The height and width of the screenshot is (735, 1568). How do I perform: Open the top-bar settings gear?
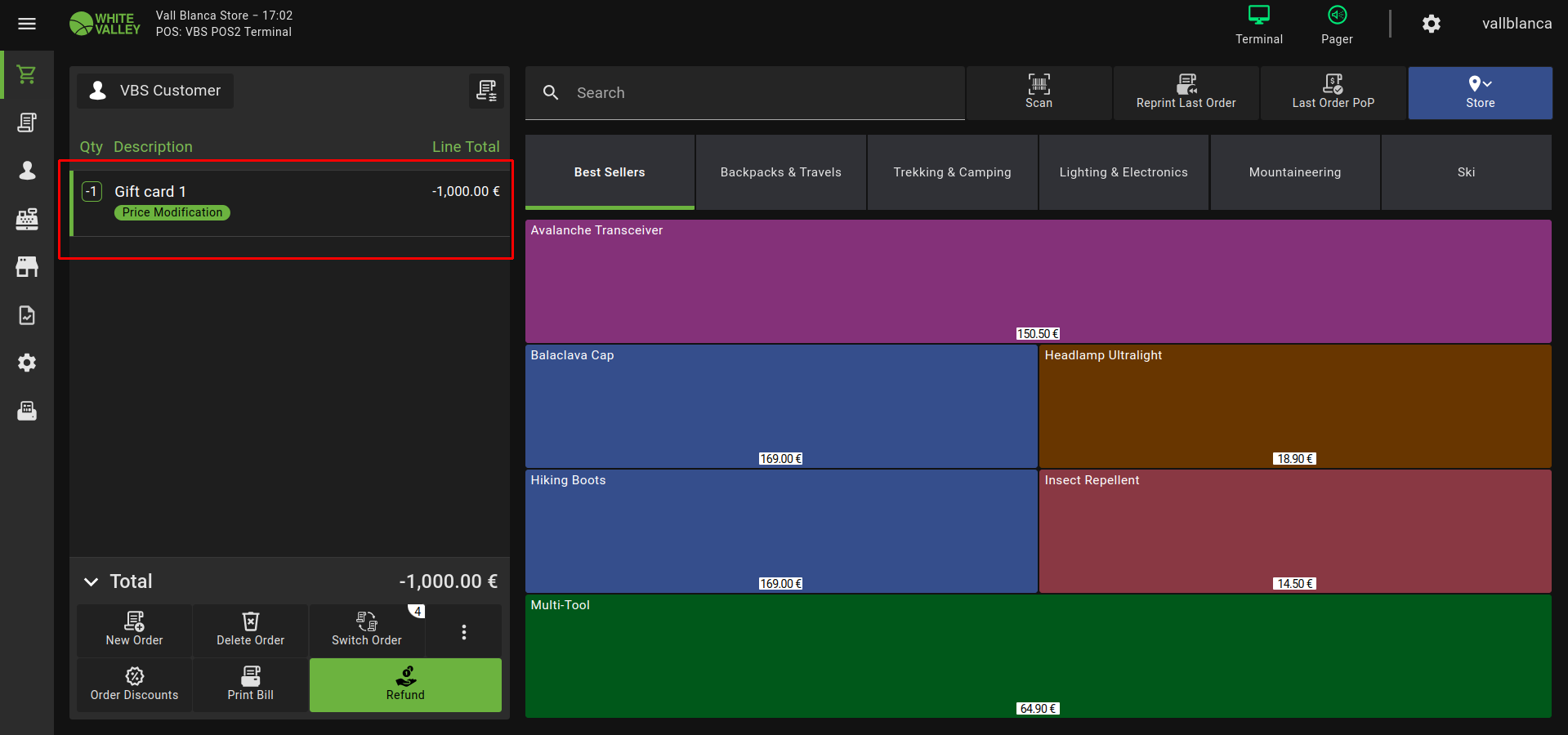(x=1431, y=24)
